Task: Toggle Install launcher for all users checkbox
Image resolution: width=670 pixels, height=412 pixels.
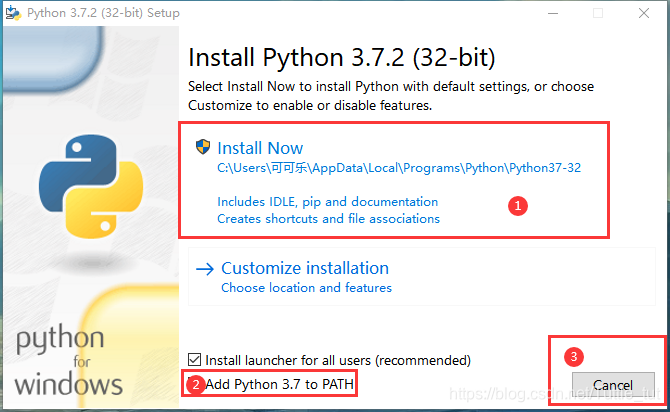Action: 194,360
